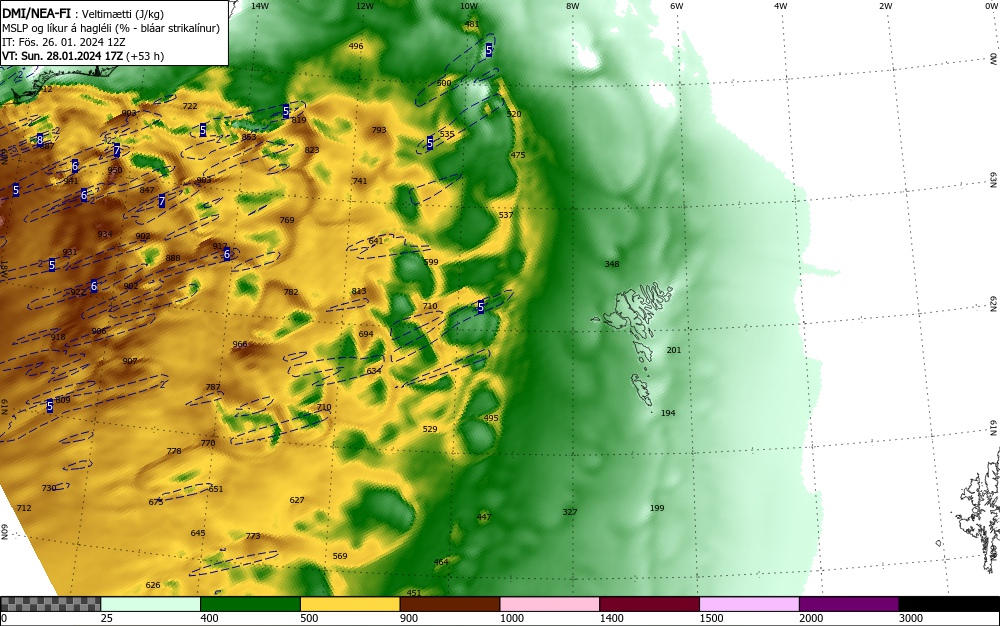1000x626 pixels.
Task: Click the map value 327
Action: coord(570,512)
